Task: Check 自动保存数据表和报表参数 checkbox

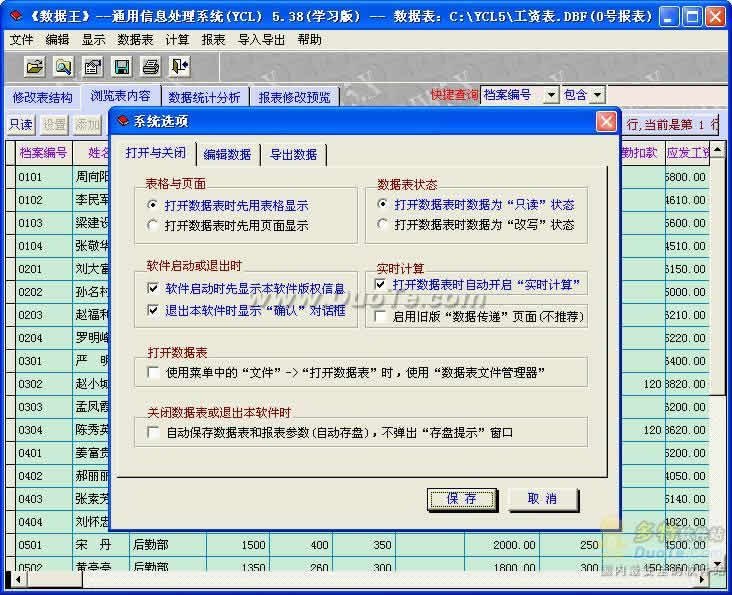Action: coord(153,433)
